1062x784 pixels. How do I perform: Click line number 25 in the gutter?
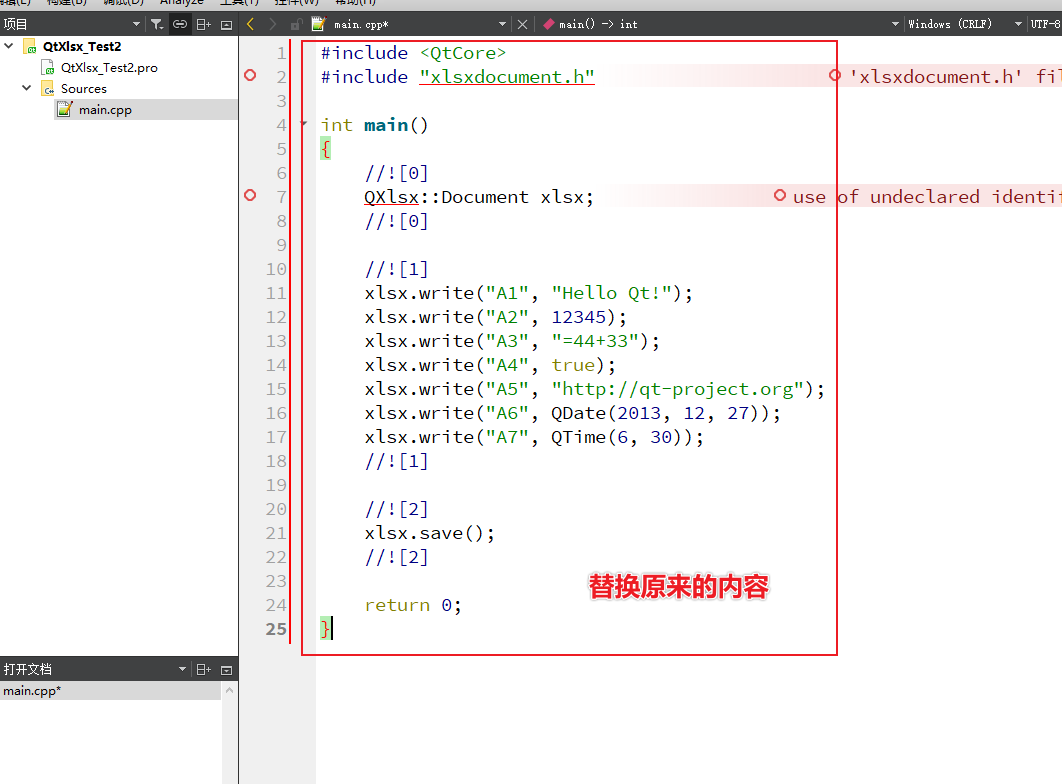point(276,629)
